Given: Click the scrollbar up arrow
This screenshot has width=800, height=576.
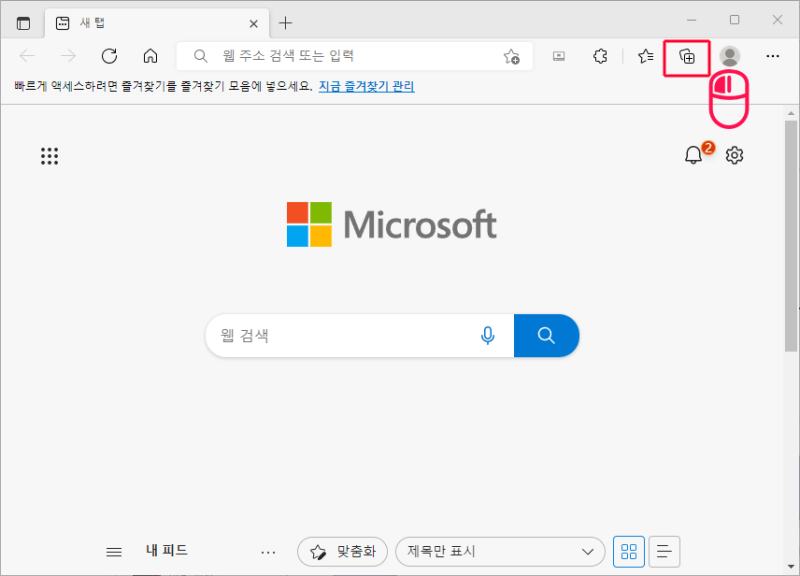Looking at the screenshot, I should 791,113.
